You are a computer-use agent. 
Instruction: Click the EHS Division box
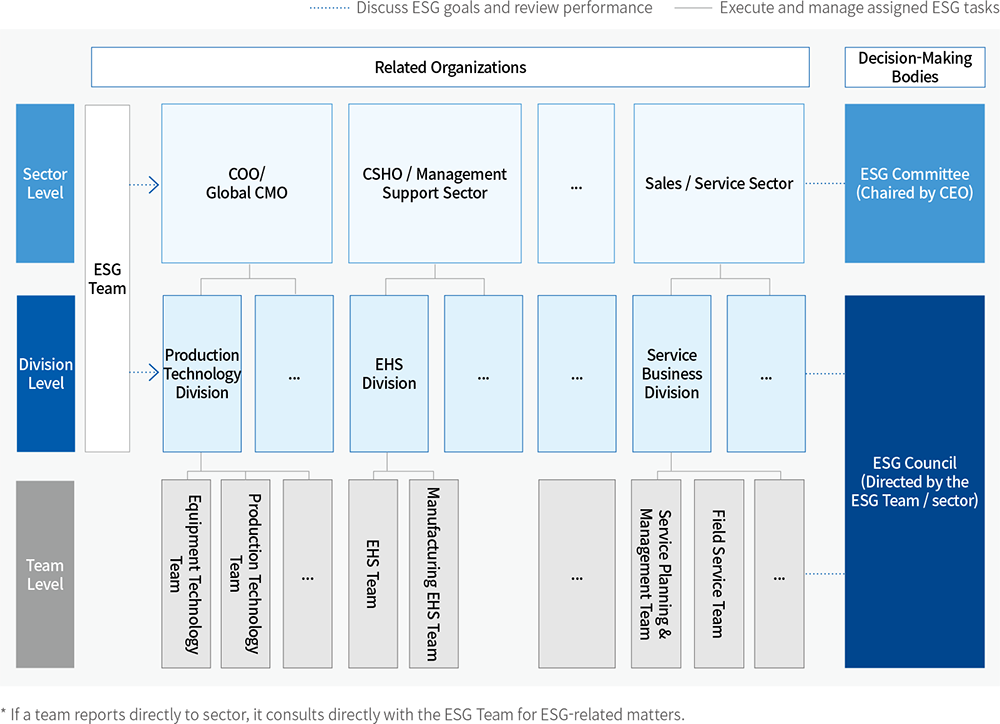tap(389, 374)
